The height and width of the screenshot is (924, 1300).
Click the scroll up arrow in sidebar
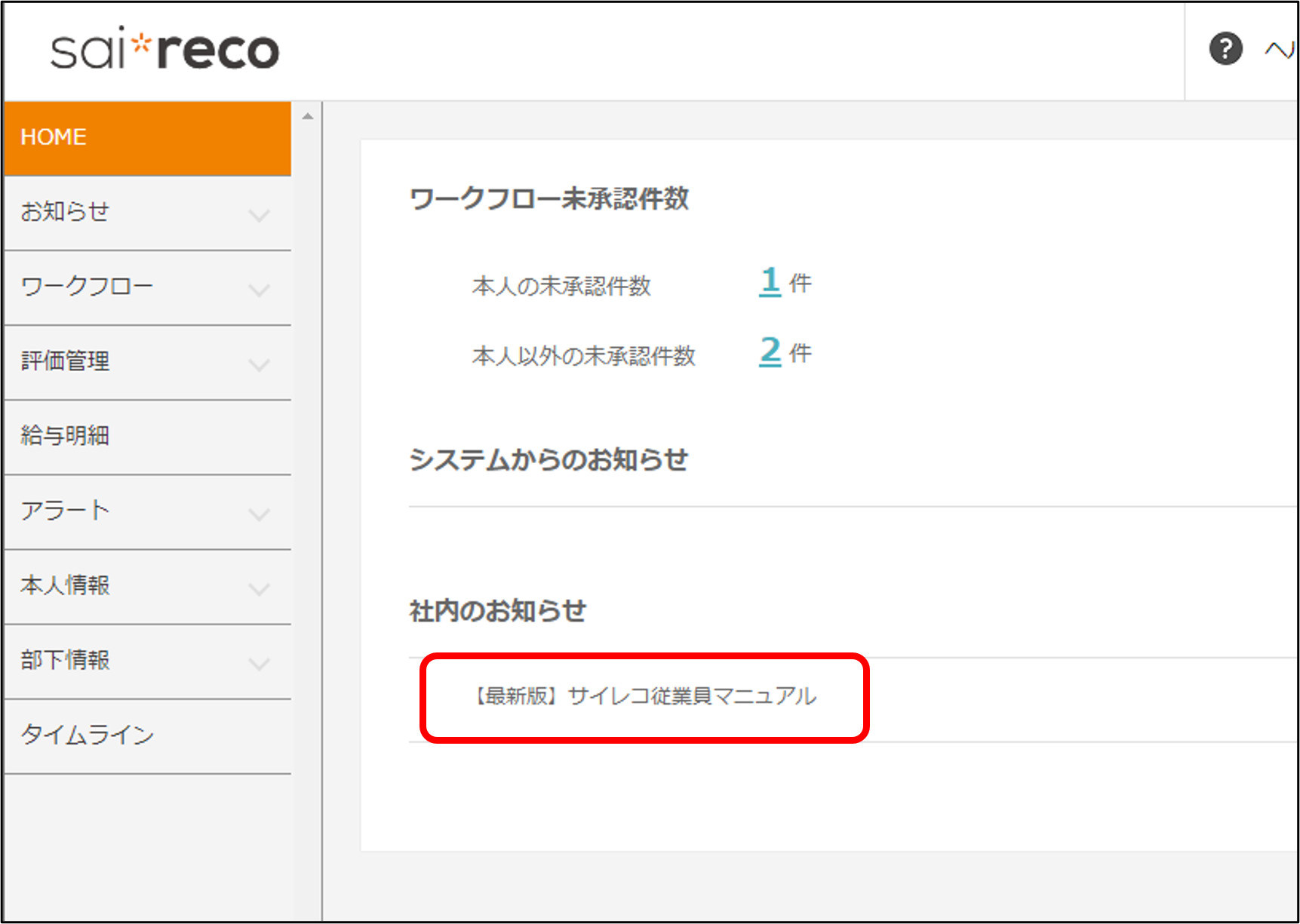point(307,116)
